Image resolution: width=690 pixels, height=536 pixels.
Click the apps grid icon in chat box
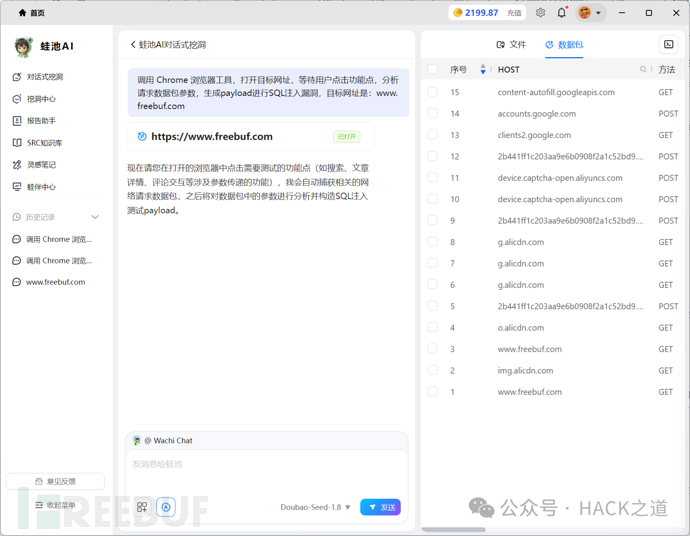click(142, 507)
